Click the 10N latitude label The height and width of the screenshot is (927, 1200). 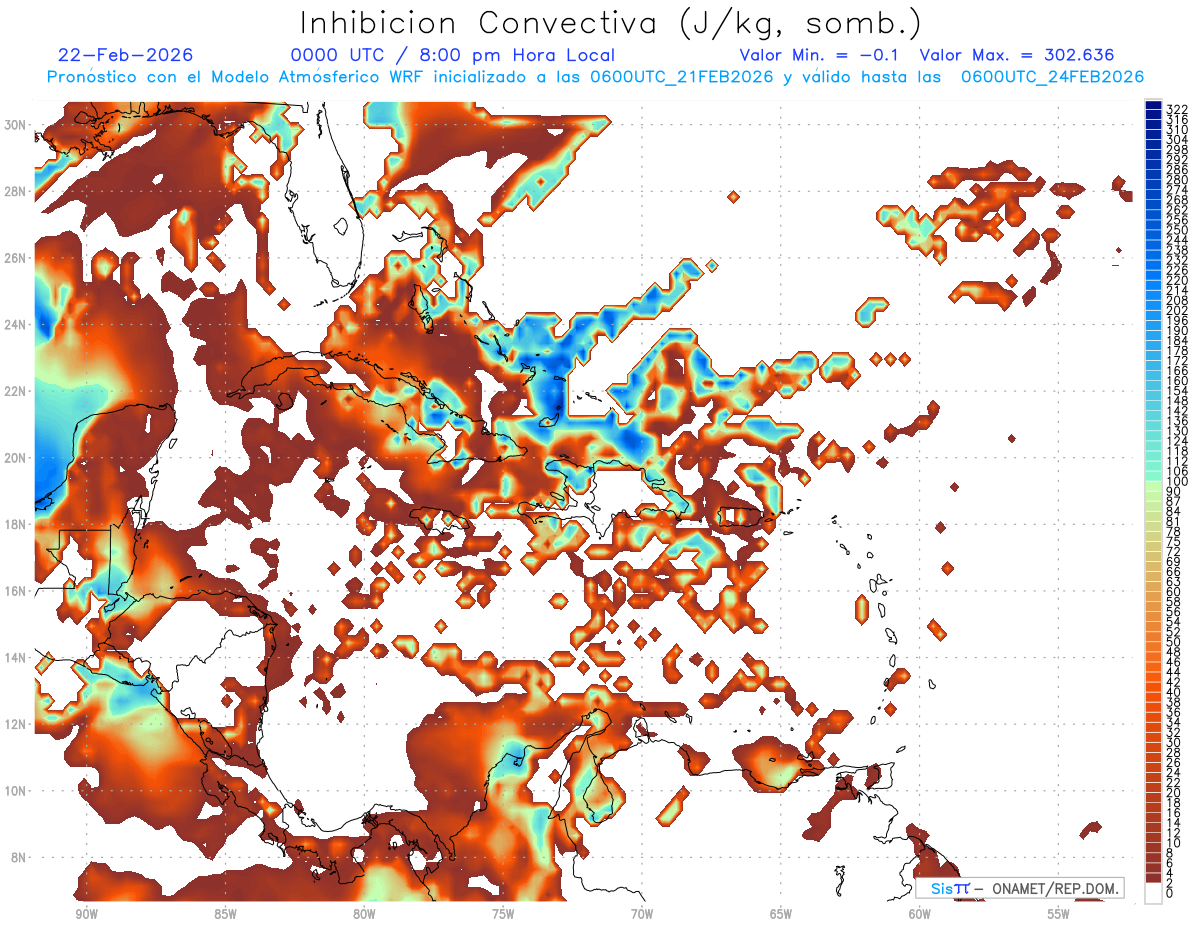pyautogui.click(x=16, y=790)
